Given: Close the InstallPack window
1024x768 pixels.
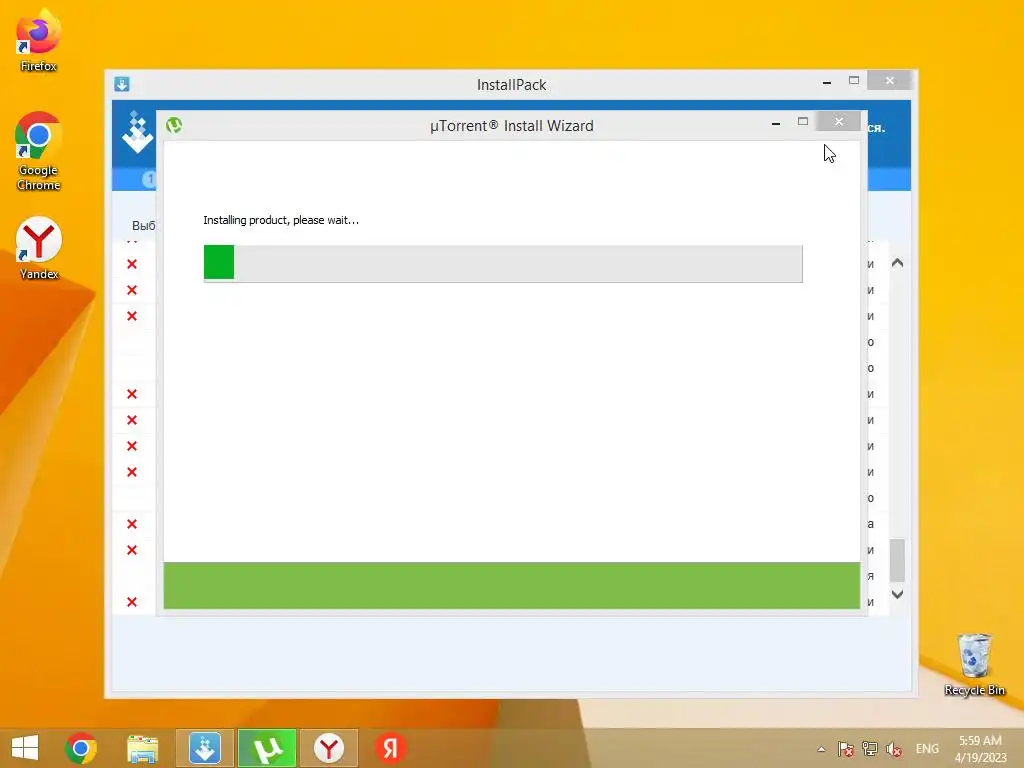Looking at the screenshot, I should pyautogui.click(x=889, y=80).
